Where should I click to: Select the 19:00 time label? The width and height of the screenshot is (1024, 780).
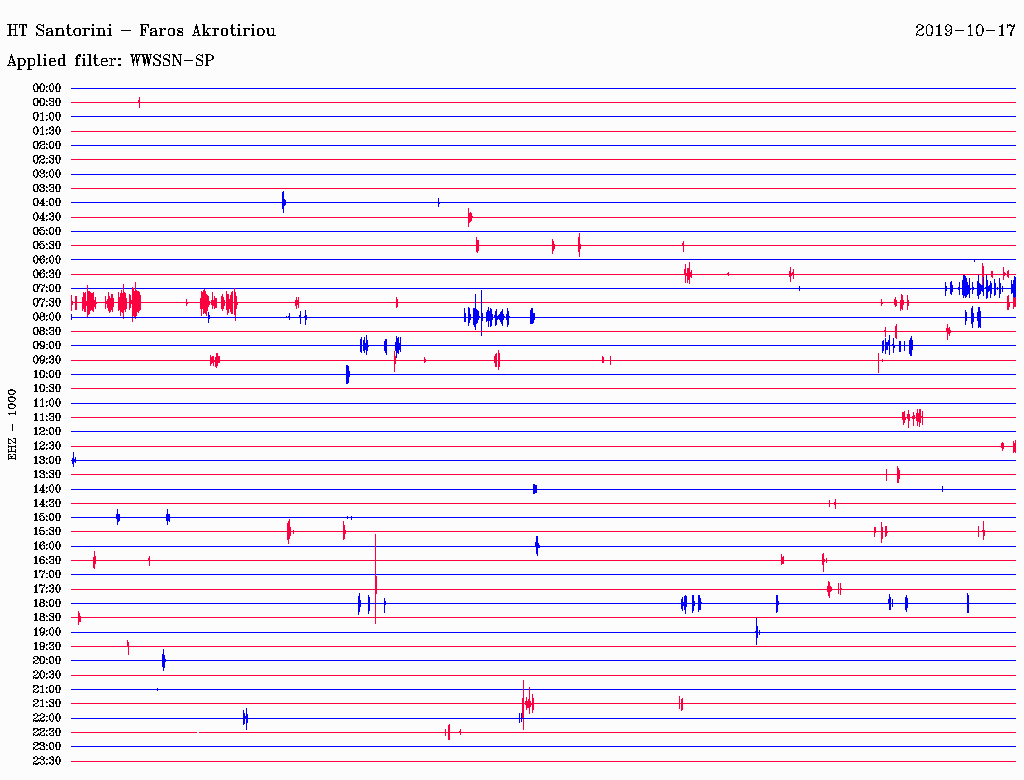point(46,632)
